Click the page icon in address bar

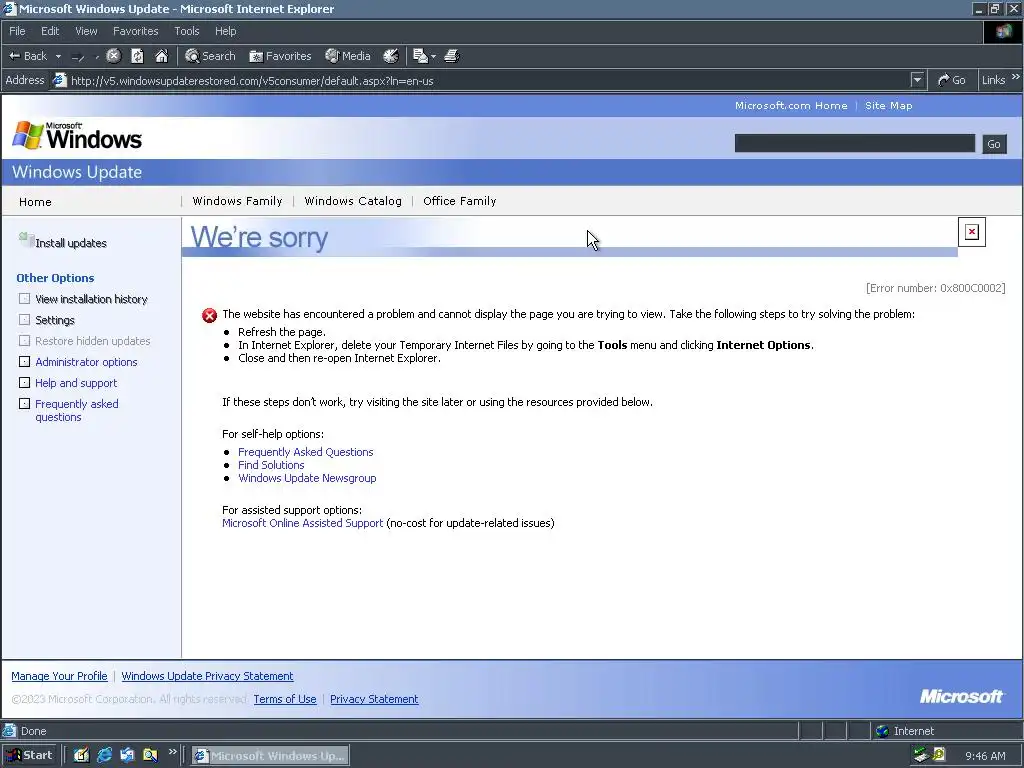[59, 80]
